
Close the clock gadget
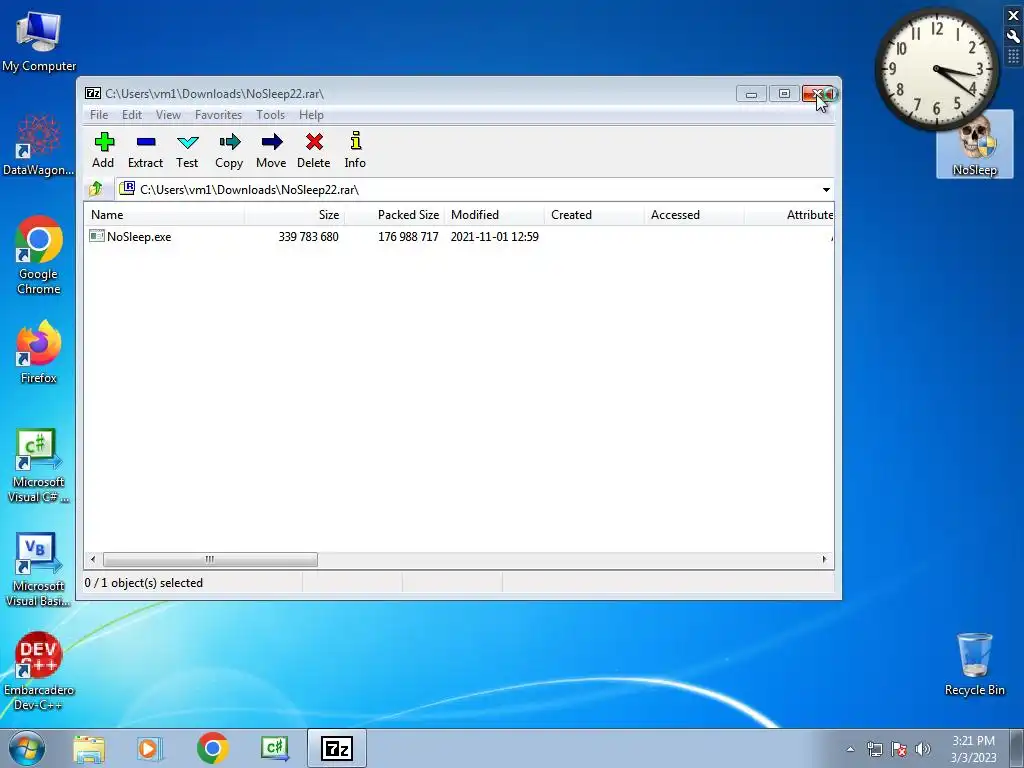click(1014, 16)
